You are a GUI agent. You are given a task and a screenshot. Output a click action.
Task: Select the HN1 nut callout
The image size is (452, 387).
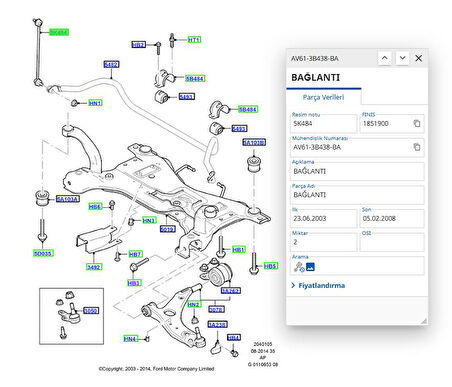tap(95, 103)
